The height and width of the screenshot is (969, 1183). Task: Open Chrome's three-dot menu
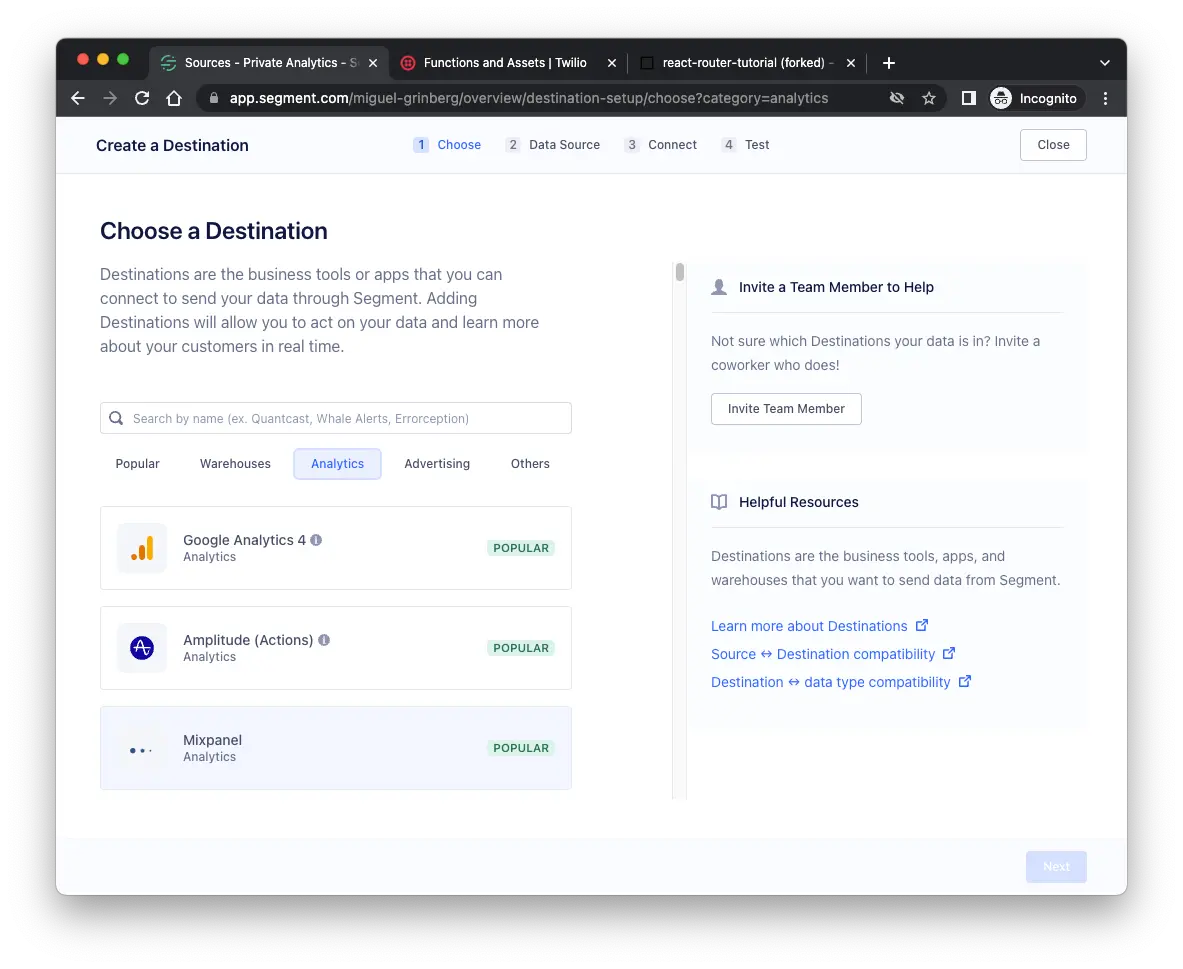pyautogui.click(x=1105, y=98)
